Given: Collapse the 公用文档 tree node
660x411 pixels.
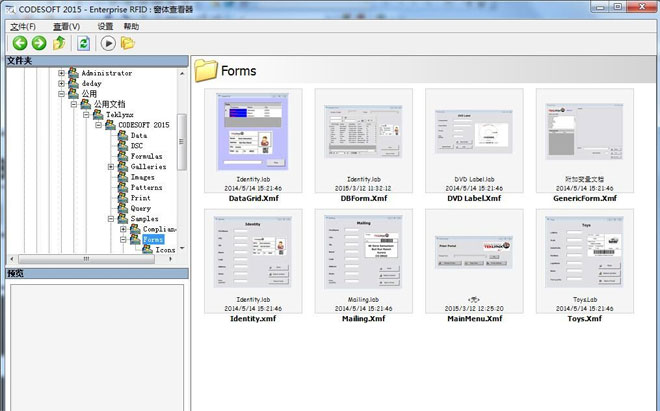Looking at the screenshot, I should (74, 104).
